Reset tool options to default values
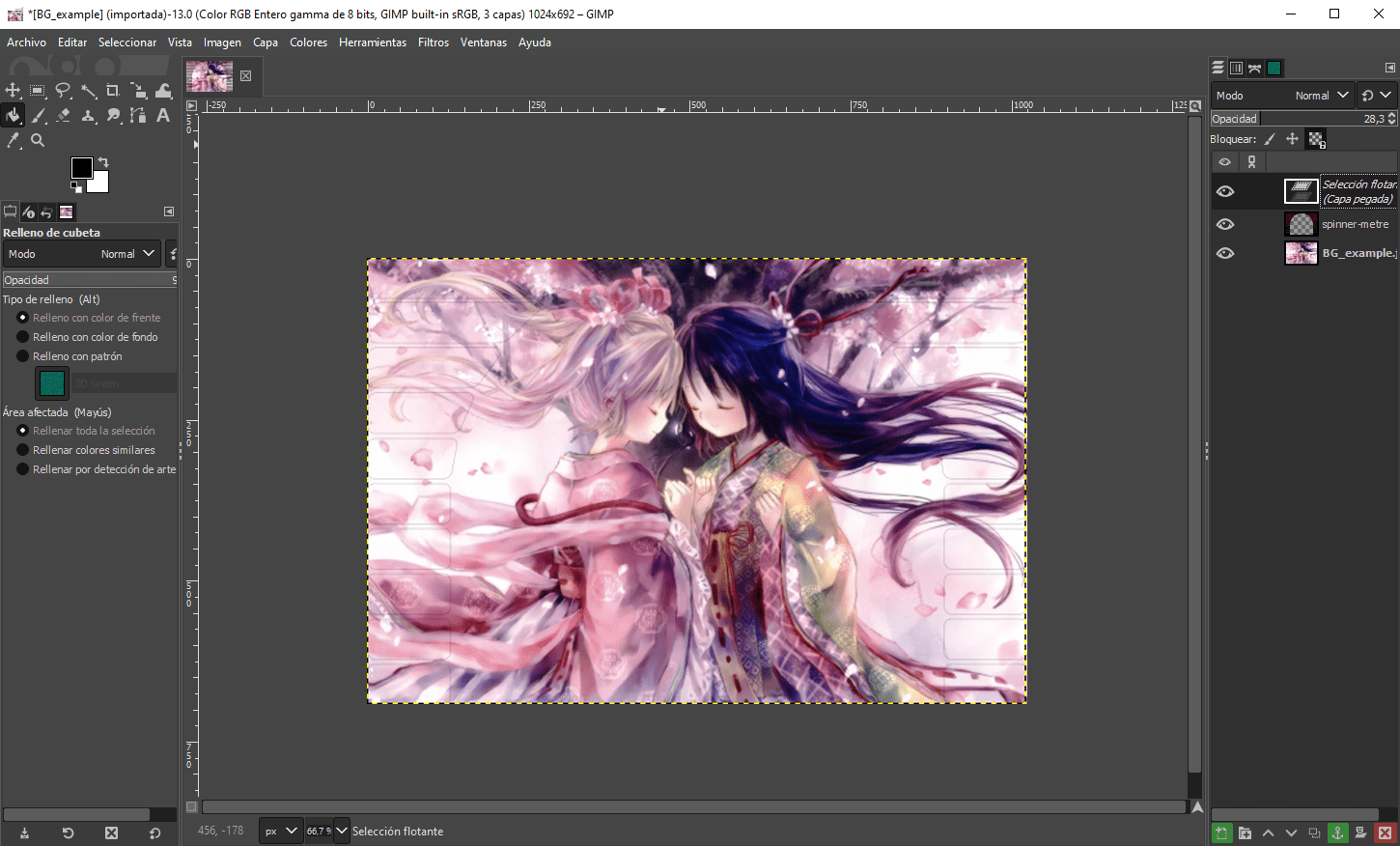 (x=154, y=832)
